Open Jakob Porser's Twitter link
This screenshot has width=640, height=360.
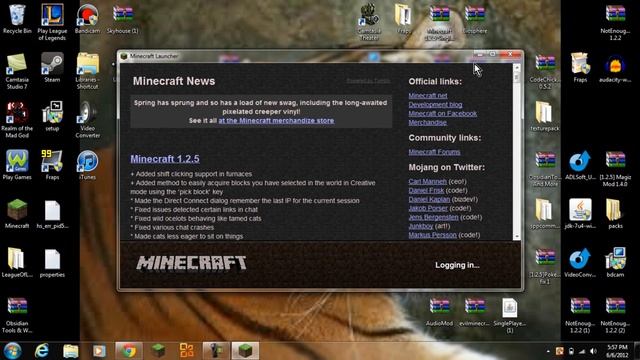[428, 208]
